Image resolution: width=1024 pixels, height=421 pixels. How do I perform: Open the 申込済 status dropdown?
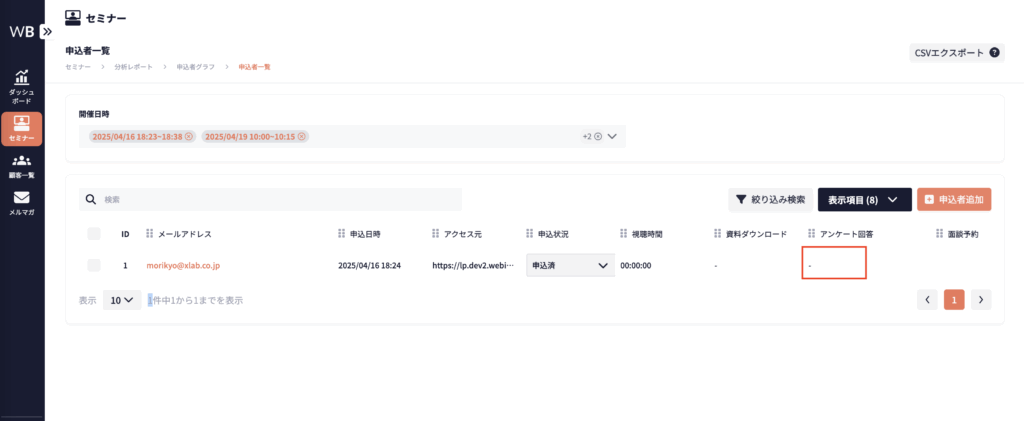pyautogui.click(x=570, y=265)
